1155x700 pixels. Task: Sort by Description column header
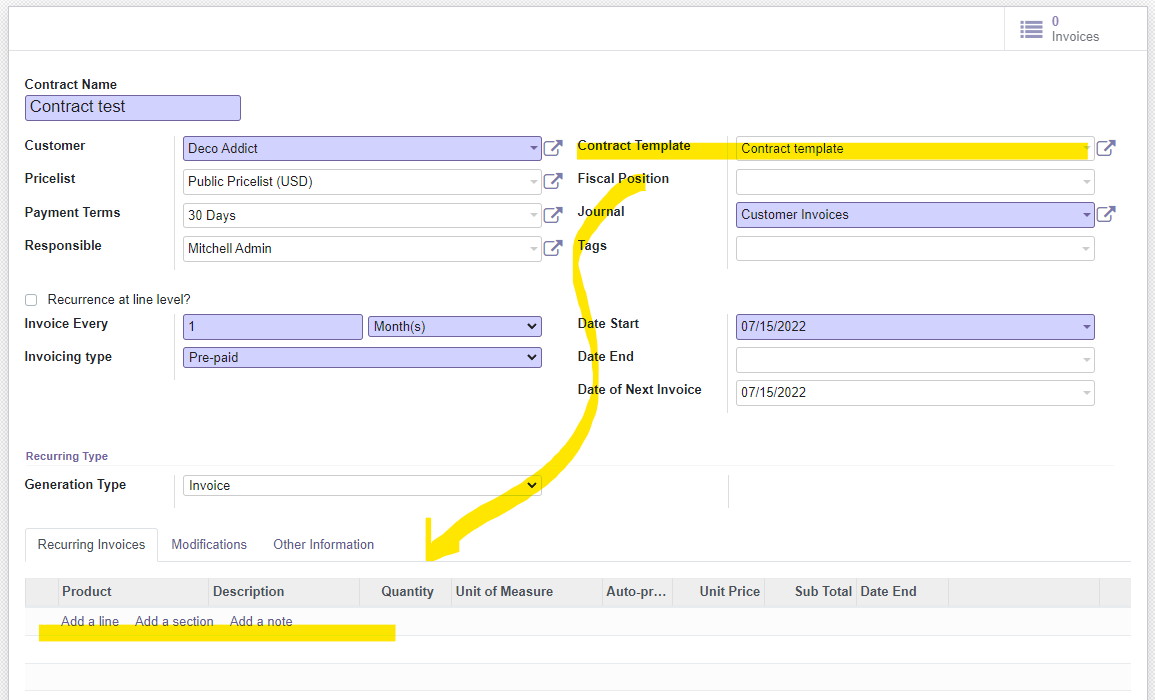[284, 592]
